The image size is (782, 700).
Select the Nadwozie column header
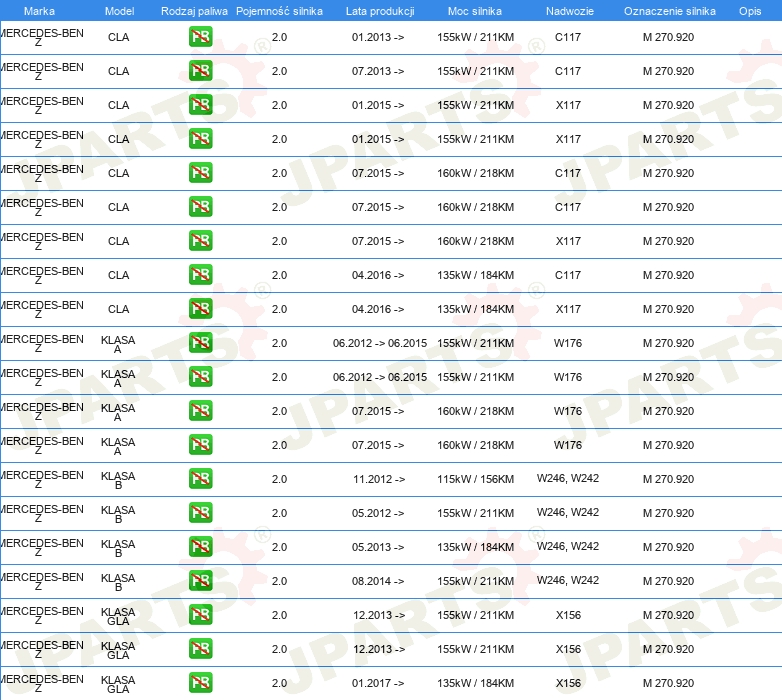[568, 10]
